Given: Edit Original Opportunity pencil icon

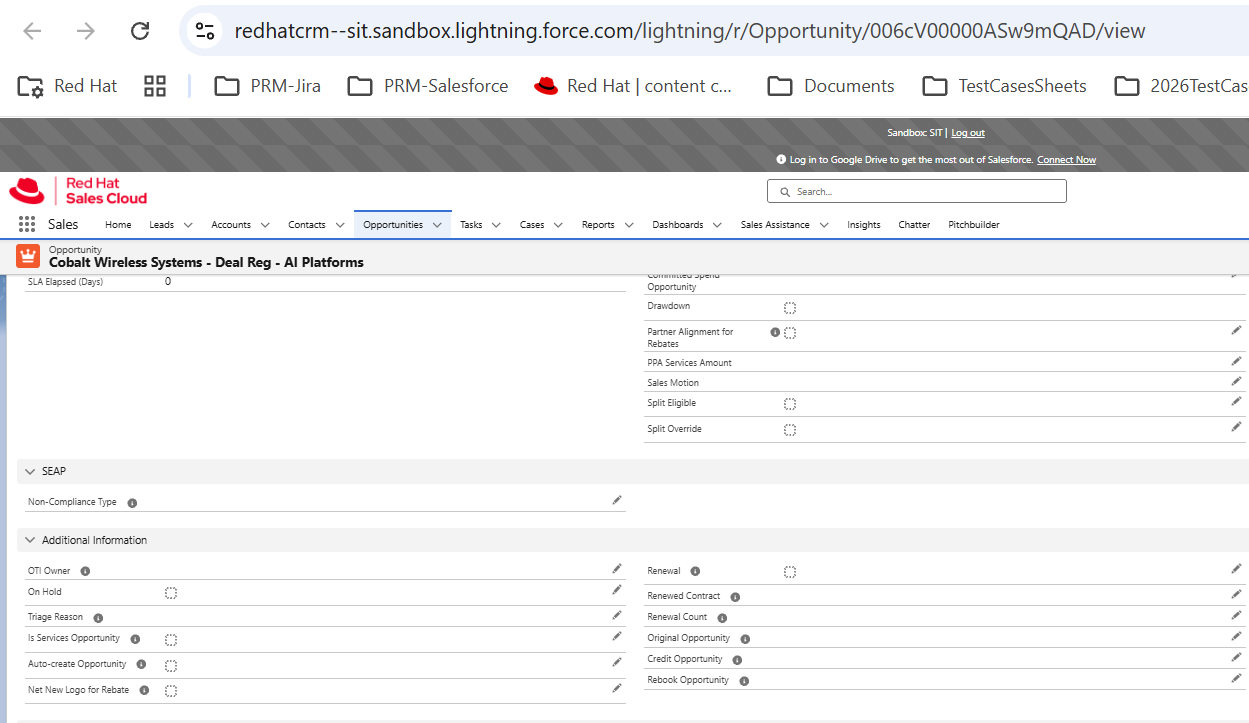Looking at the screenshot, I should (x=1236, y=636).
